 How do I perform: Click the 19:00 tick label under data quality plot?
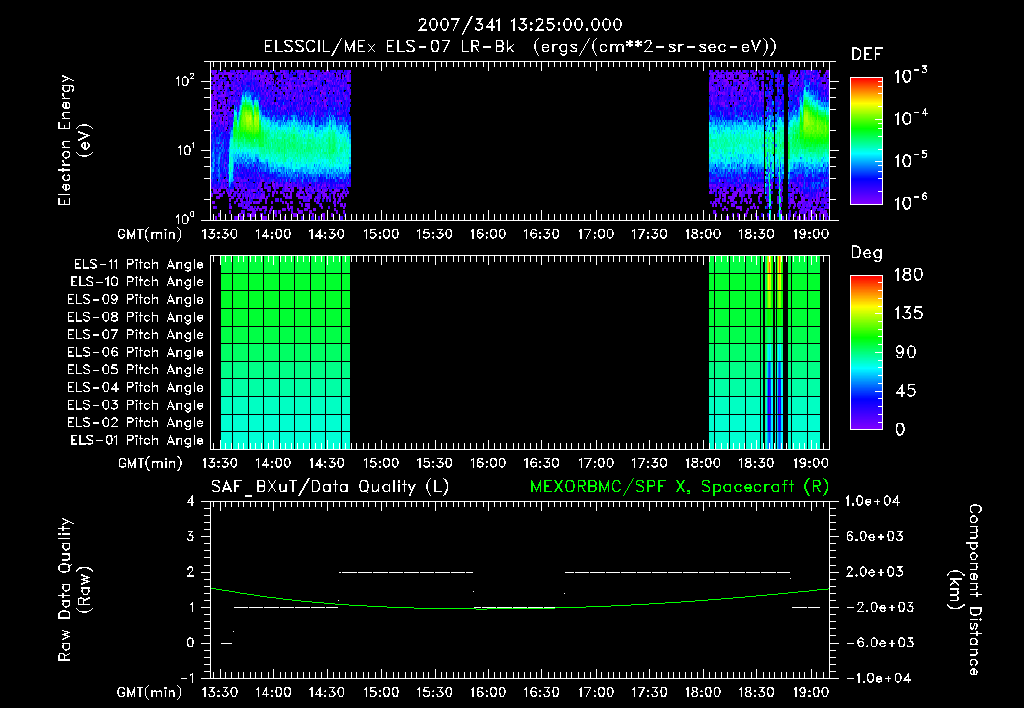pyautogui.click(x=810, y=692)
